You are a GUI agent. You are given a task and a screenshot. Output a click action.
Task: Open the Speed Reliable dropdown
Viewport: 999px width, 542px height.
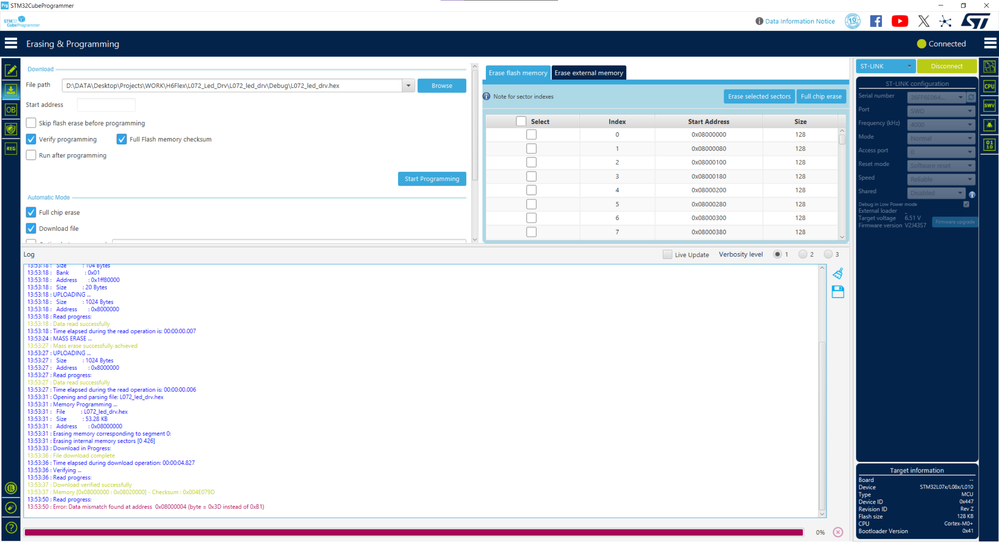(x=941, y=179)
